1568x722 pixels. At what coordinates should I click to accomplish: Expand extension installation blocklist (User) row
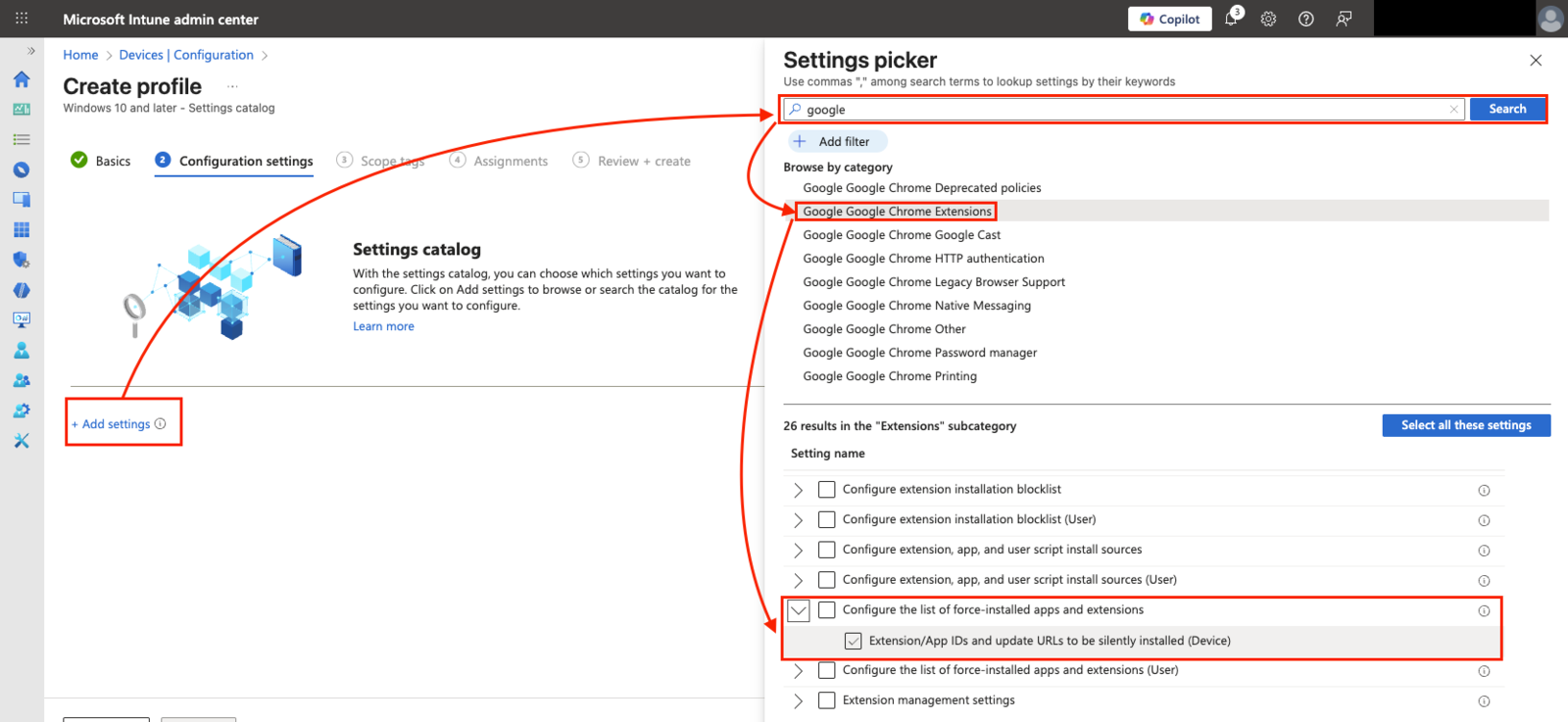(x=798, y=520)
